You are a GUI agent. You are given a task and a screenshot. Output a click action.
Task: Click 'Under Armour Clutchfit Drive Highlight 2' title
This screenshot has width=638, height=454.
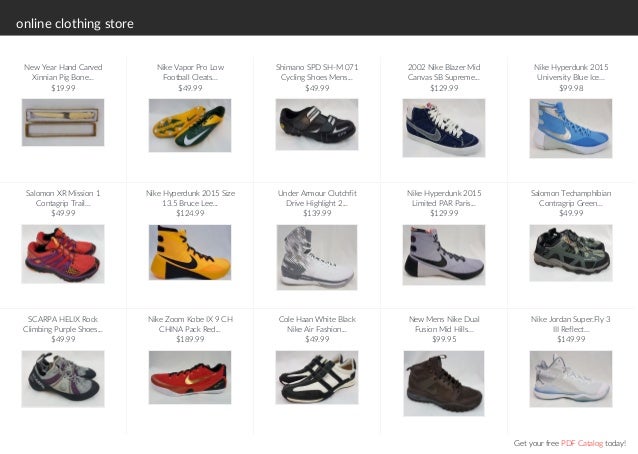(x=317, y=198)
